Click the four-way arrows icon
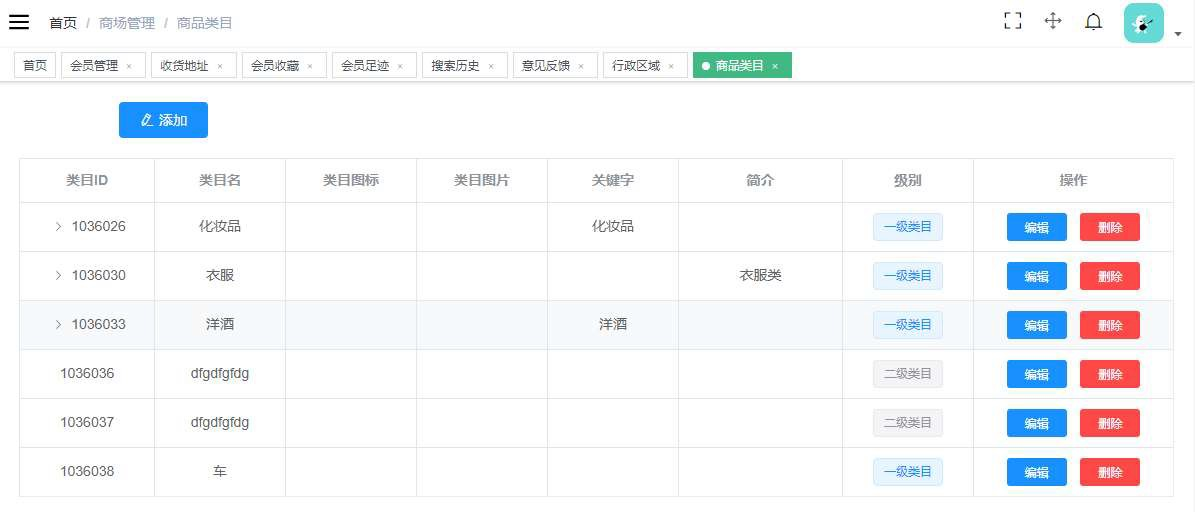The height and width of the screenshot is (512, 1195). click(1053, 21)
